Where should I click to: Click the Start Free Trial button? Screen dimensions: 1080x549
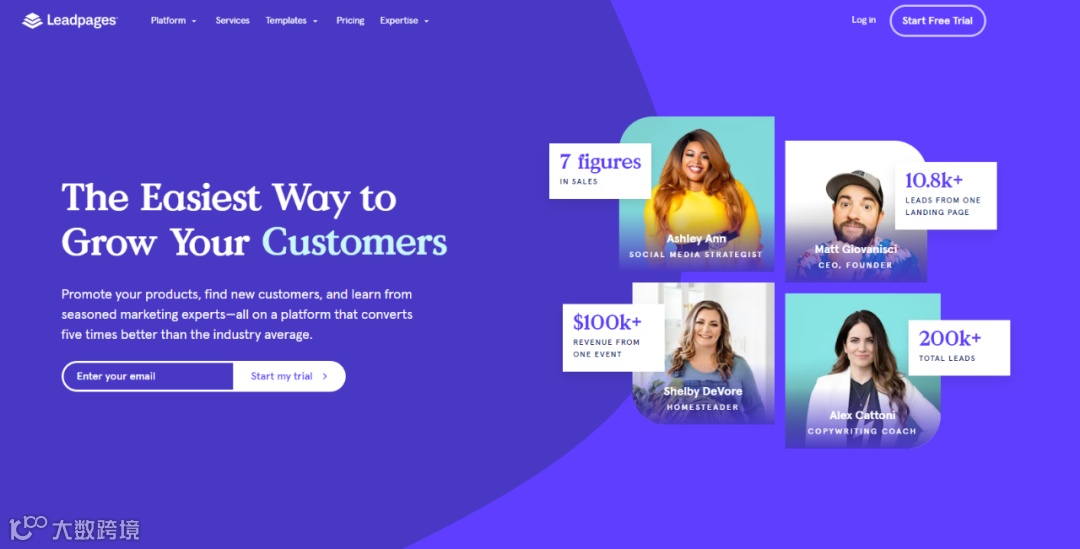point(937,21)
